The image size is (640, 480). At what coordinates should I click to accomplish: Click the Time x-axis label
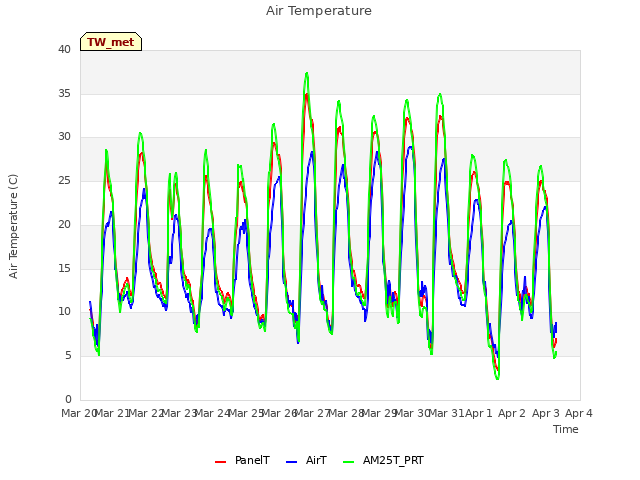(565, 429)
